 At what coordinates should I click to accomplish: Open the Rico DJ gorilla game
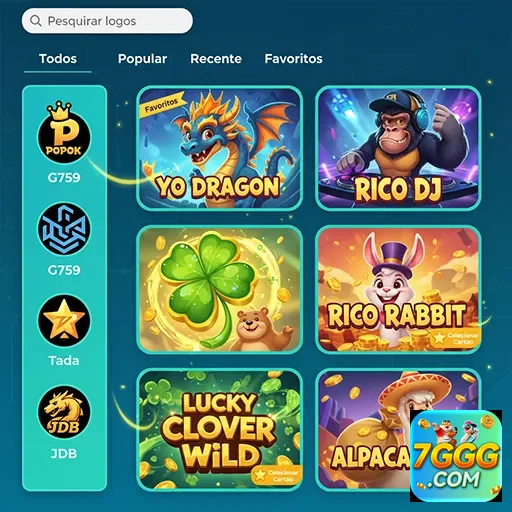tap(398, 148)
